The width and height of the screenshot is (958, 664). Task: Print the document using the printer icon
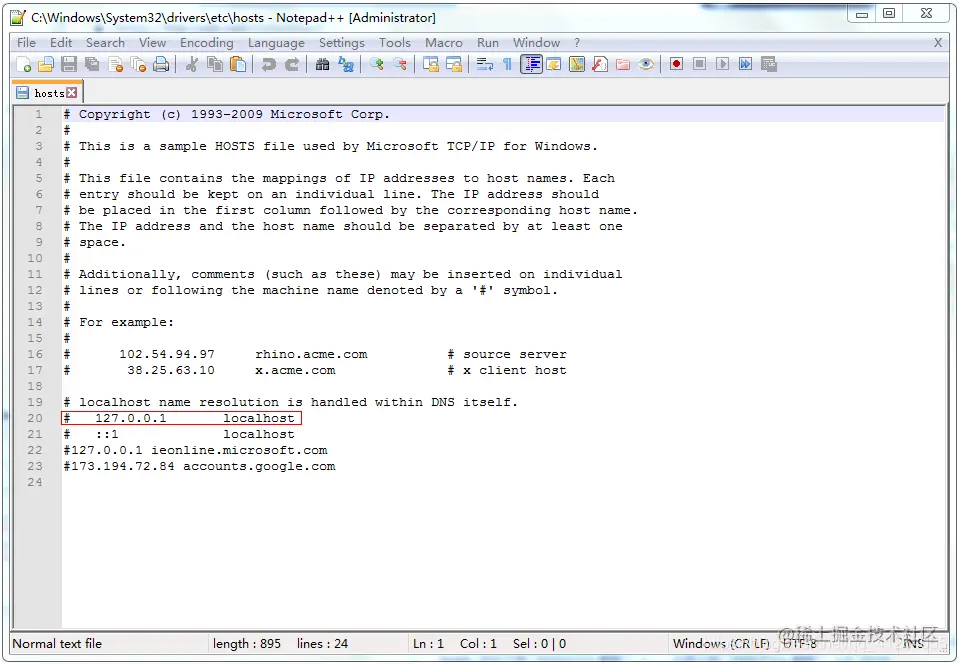coord(161,64)
